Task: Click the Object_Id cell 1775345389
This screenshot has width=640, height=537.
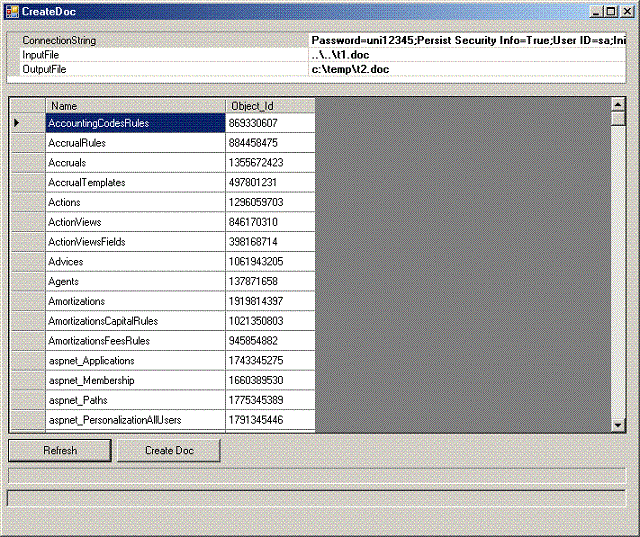Action: 270,400
